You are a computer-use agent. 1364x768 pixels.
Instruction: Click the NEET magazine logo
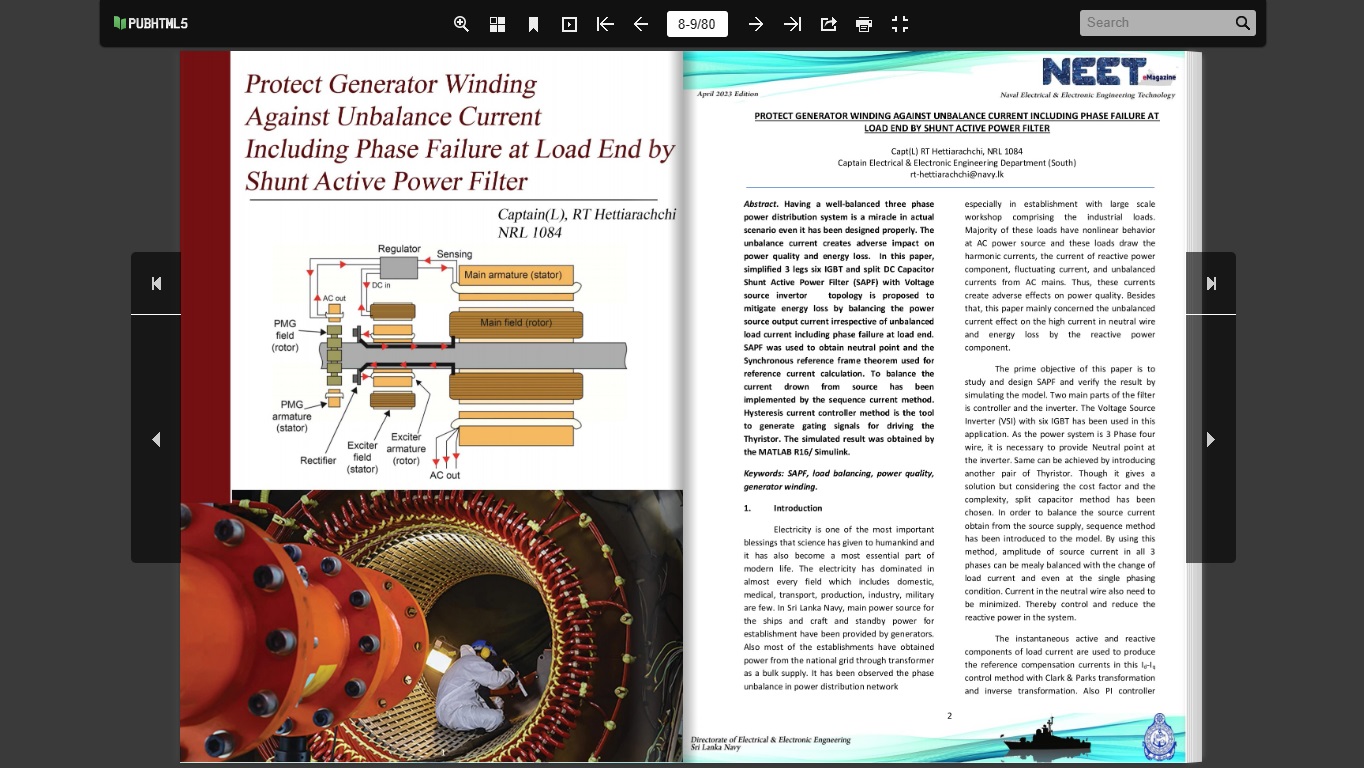pos(1109,72)
